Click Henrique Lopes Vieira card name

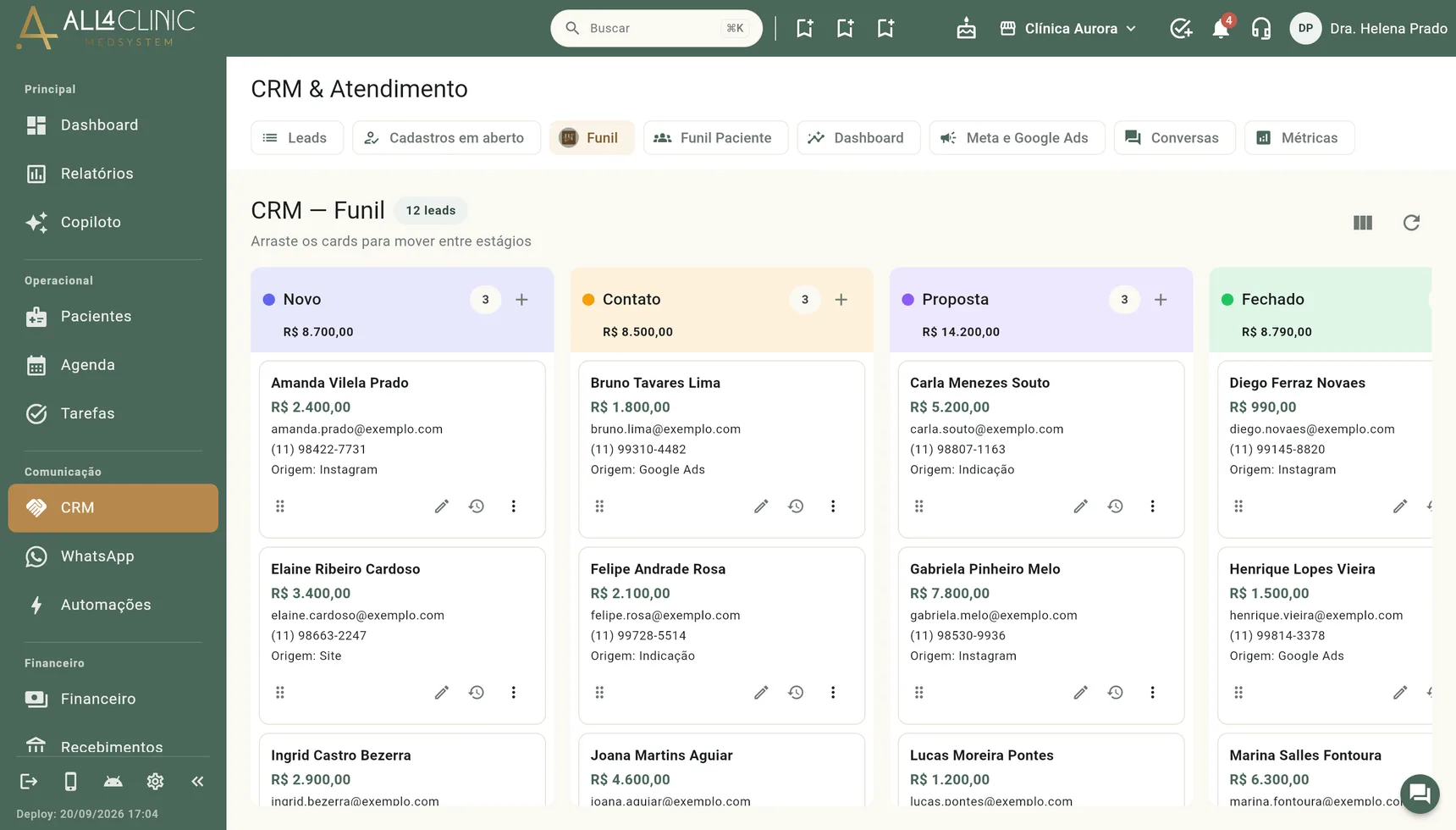pos(1302,569)
